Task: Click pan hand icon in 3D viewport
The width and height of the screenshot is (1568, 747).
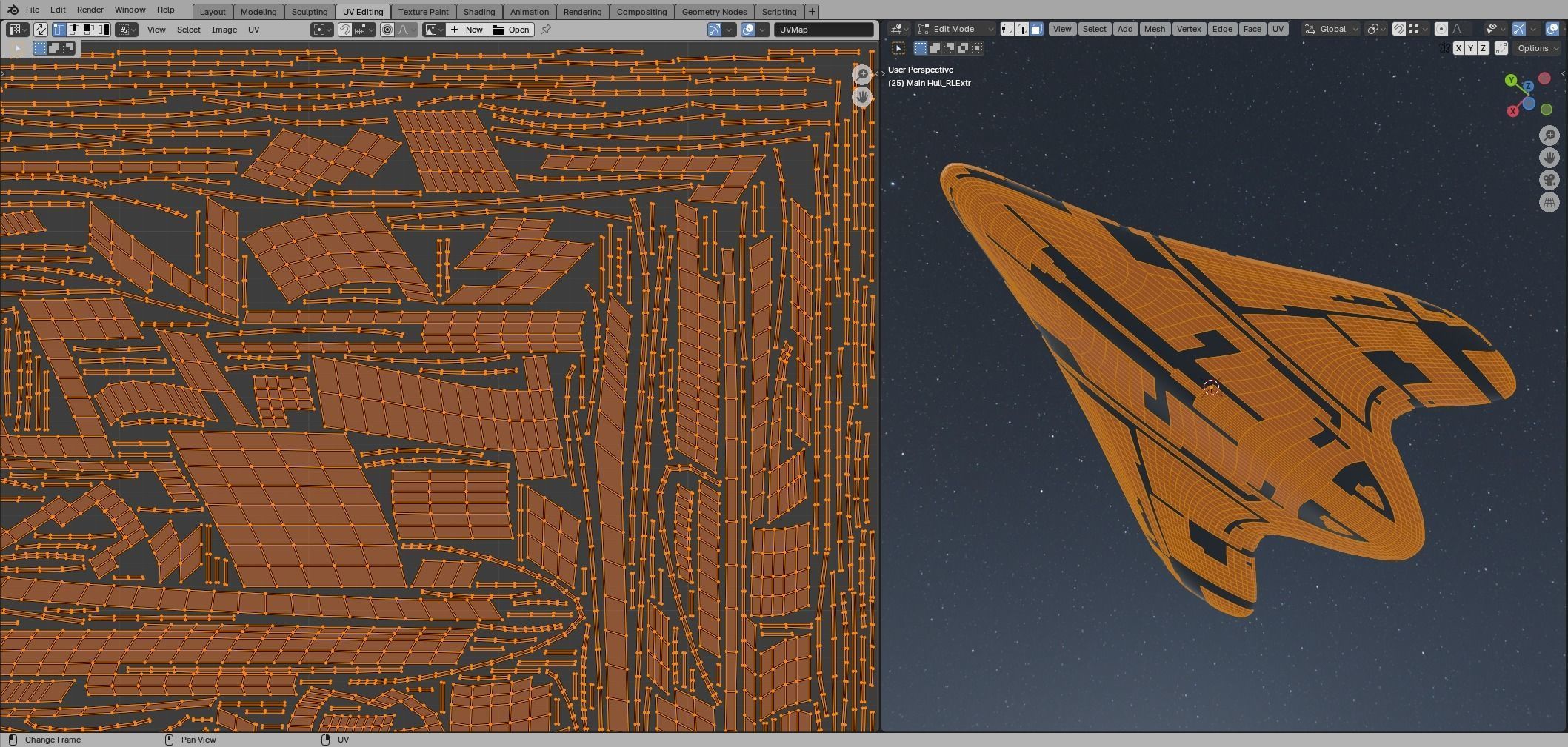Action: tap(1549, 158)
